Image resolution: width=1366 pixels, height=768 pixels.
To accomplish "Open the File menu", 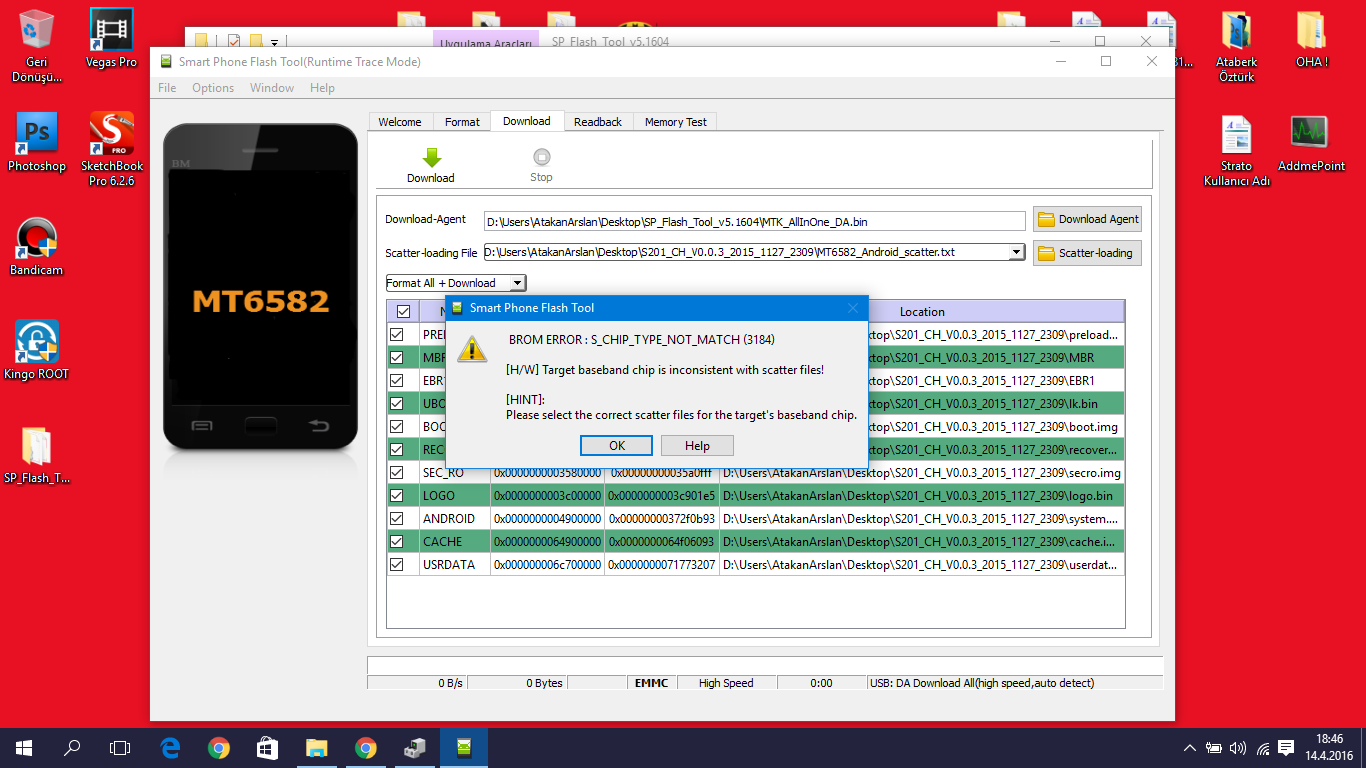I will (167, 88).
